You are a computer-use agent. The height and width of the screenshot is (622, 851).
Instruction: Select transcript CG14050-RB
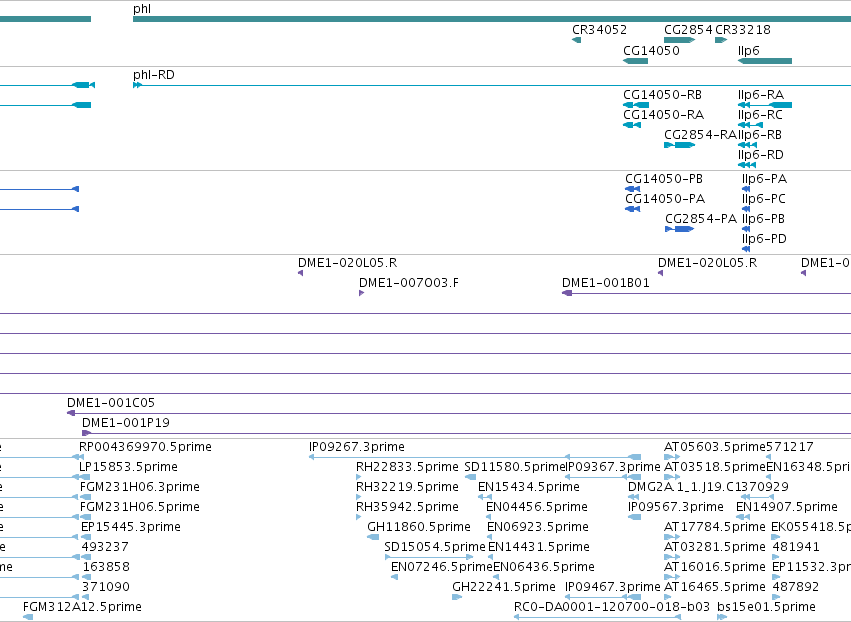click(662, 95)
